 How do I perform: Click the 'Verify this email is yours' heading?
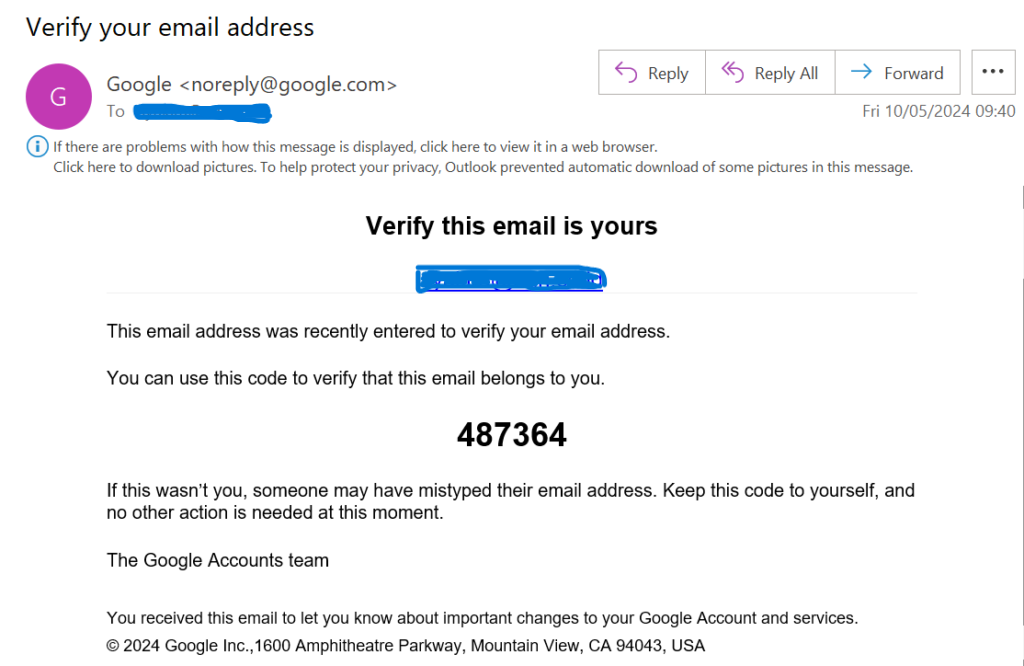pos(511,226)
